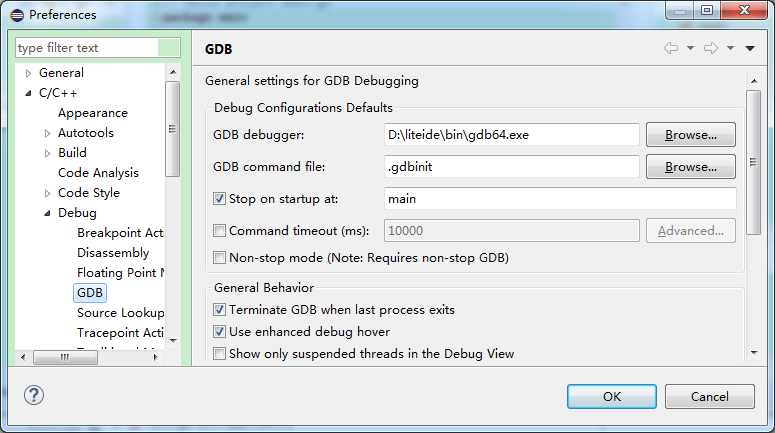Select Appearance in the preferences tree

pos(93,113)
